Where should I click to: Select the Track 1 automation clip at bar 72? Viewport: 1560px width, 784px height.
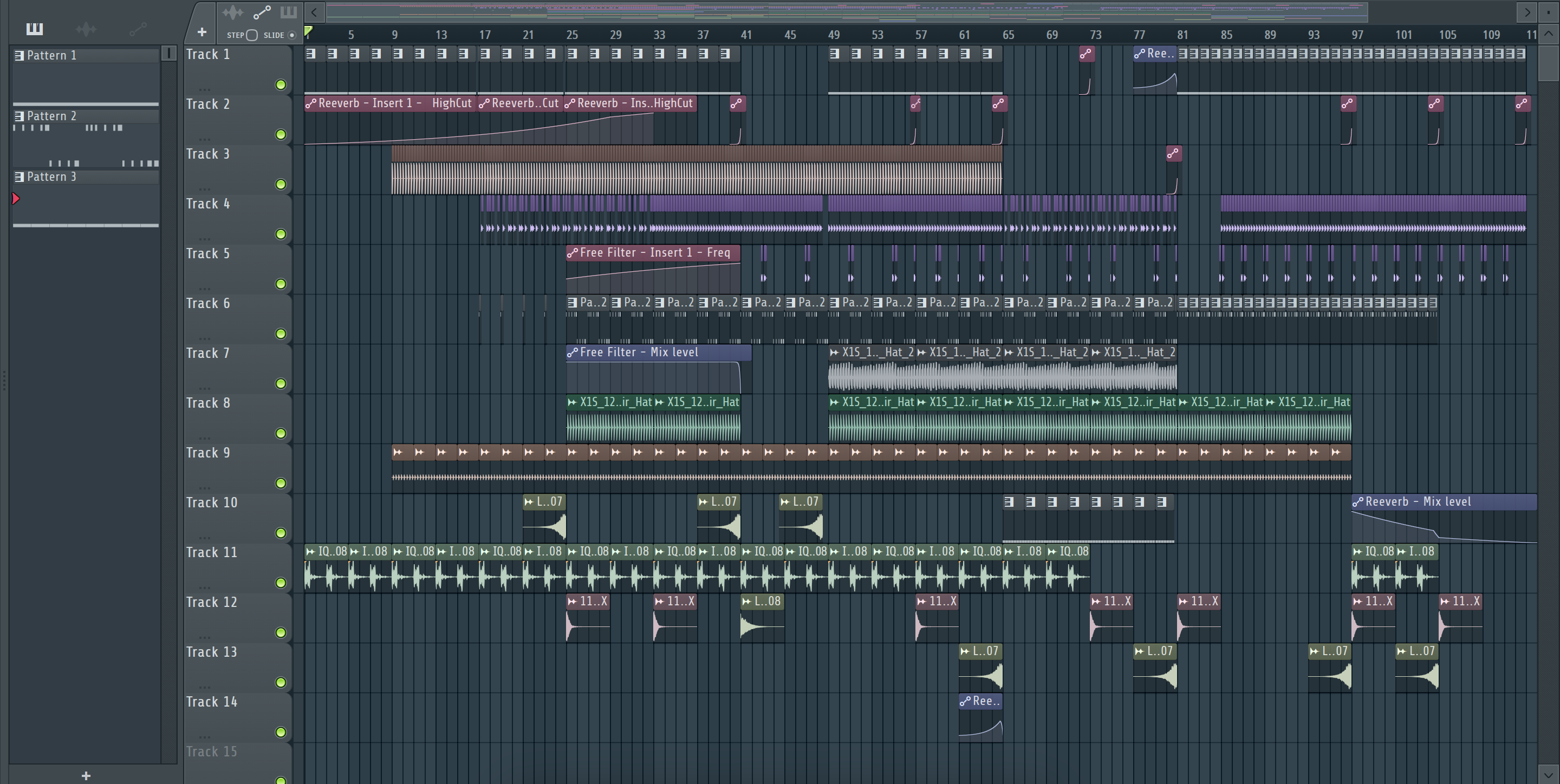1086,70
